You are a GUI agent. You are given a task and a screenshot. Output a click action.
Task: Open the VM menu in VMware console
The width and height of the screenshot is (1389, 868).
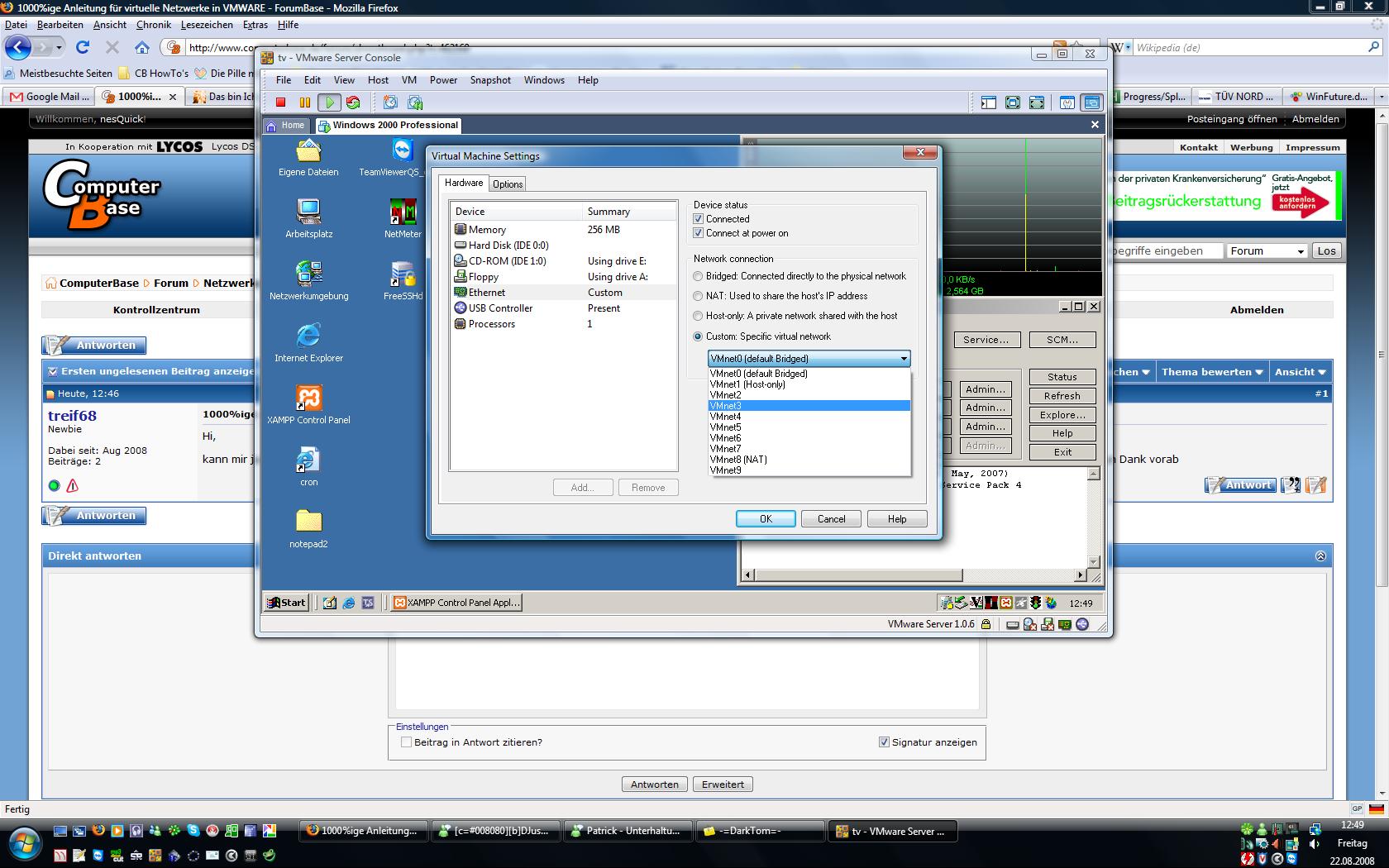[409, 80]
